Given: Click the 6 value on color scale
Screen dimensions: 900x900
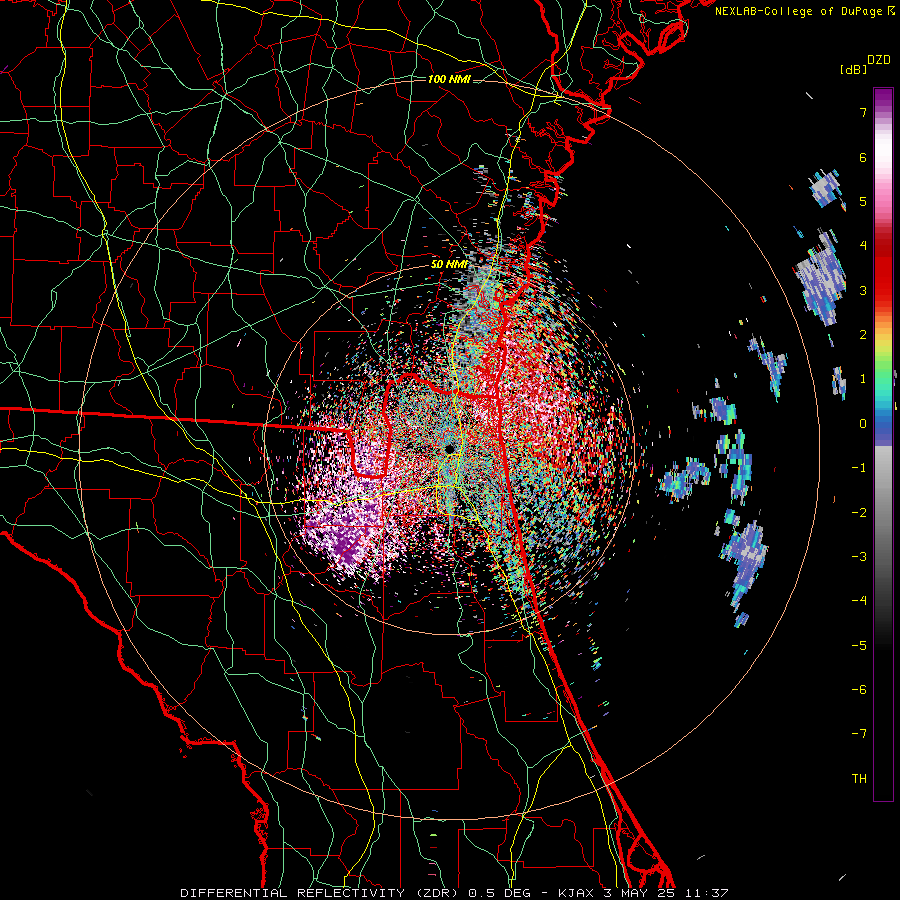Looking at the screenshot, I should pyautogui.click(x=863, y=157).
